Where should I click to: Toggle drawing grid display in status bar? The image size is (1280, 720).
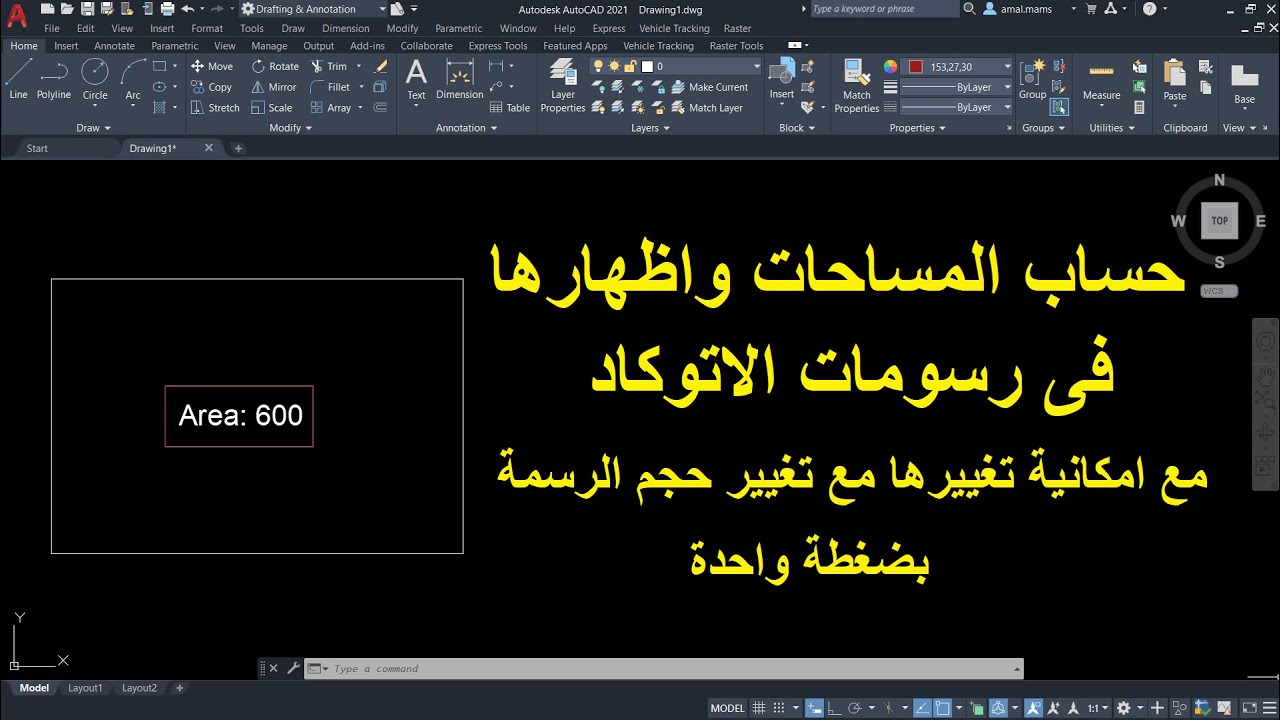(x=758, y=708)
